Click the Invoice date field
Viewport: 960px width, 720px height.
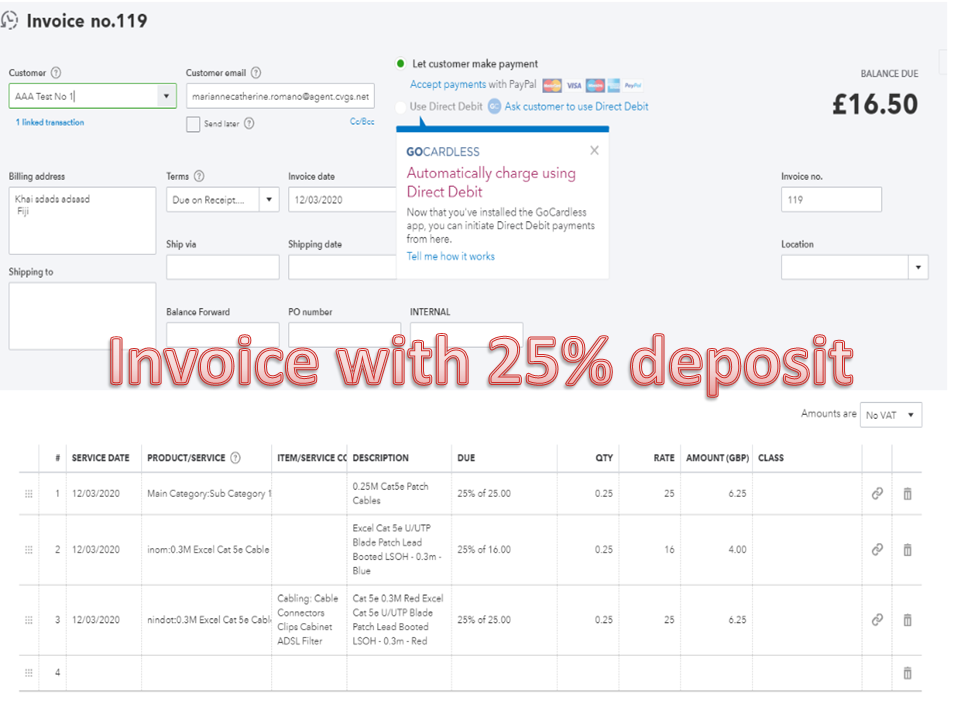[342, 200]
